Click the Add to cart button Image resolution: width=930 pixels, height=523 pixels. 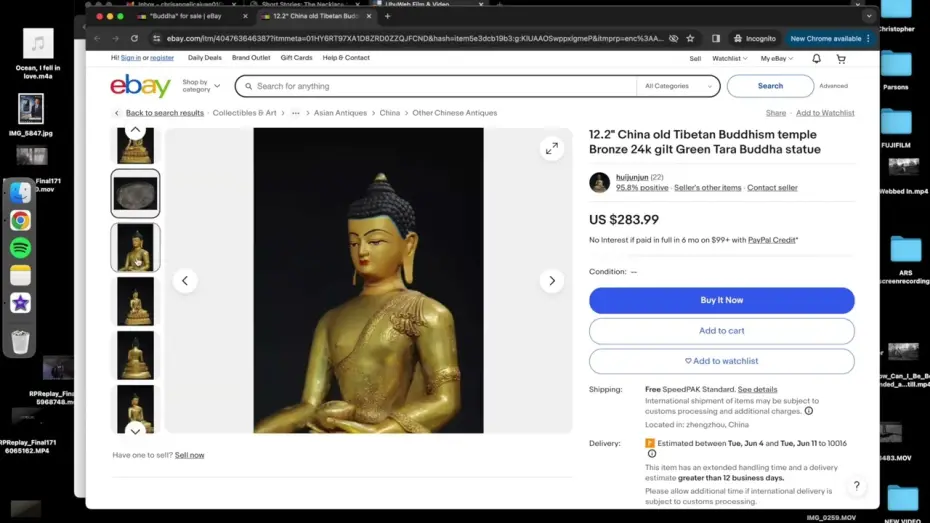721,331
